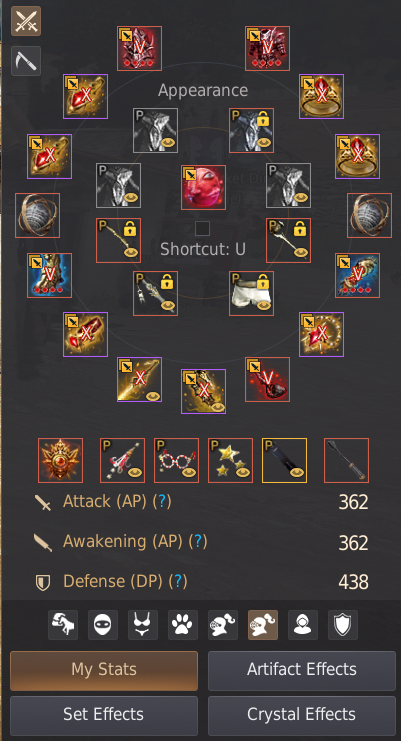Select the underwear display icon
This screenshot has height=741, width=401.
click(143, 625)
